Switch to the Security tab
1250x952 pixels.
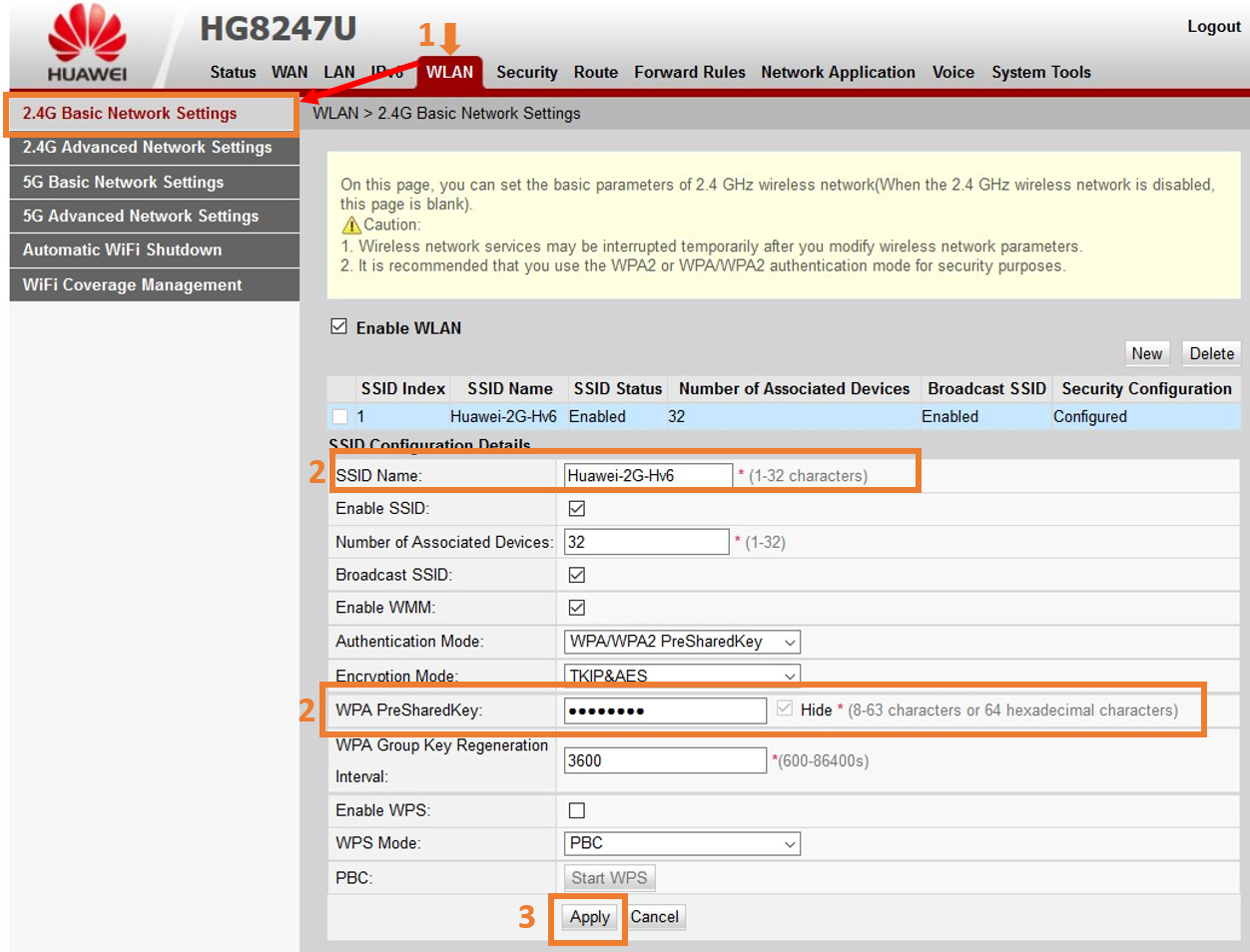(526, 72)
